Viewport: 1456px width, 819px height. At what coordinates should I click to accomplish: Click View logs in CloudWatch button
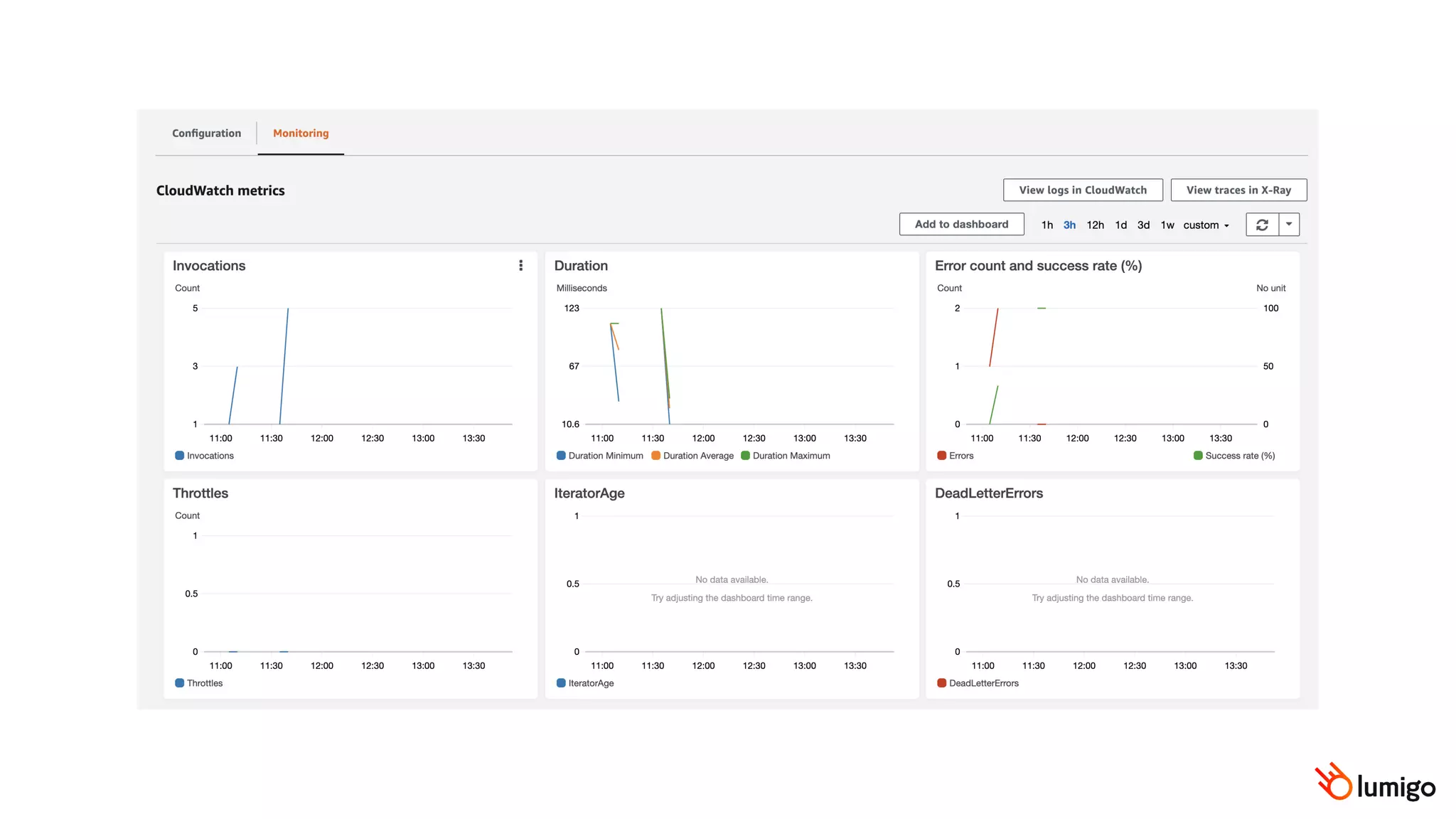click(1083, 190)
